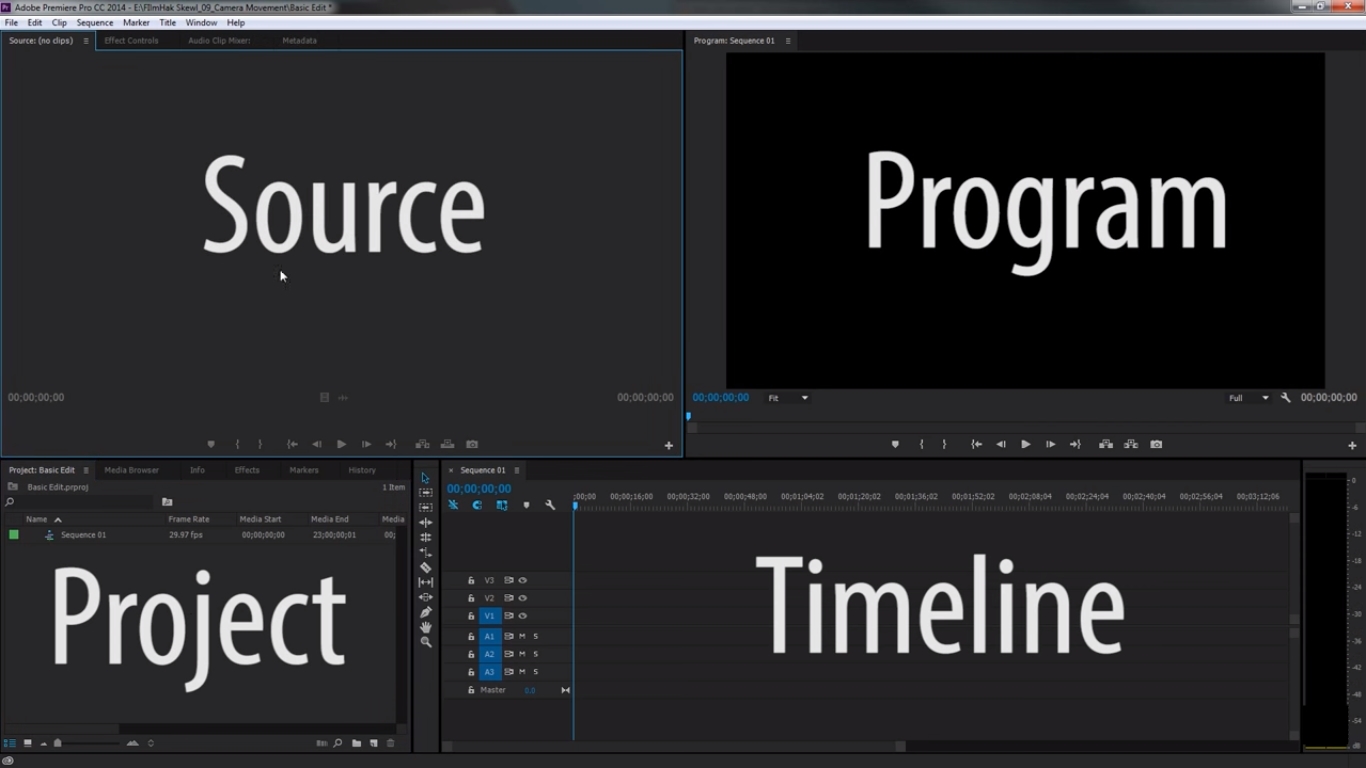Click the Export Frame camera icon in Program monitor
Image resolution: width=1366 pixels, height=768 pixels.
tap(1156, 443)
